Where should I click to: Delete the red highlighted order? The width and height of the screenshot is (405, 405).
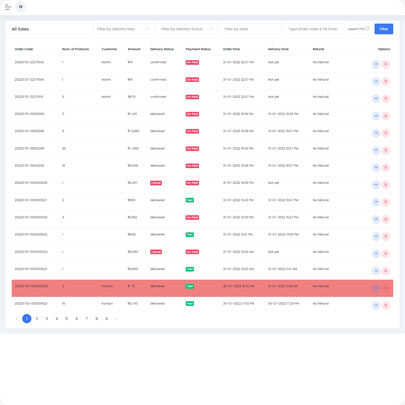386,288
